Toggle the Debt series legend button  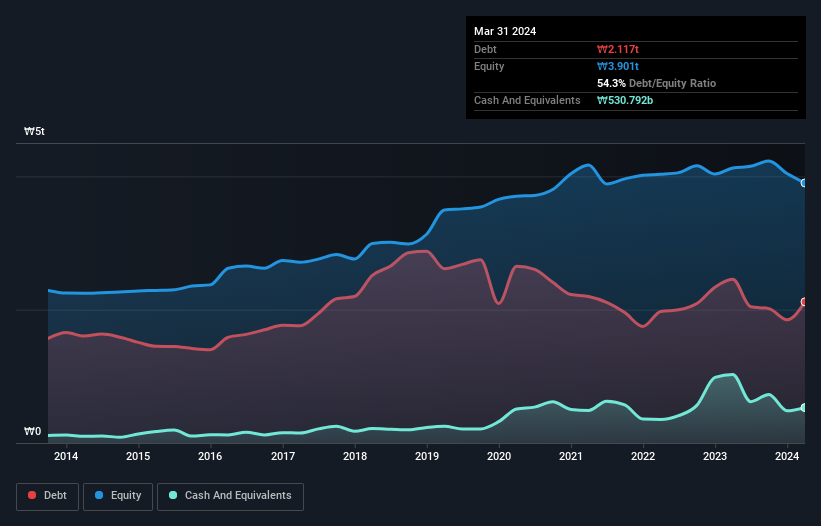point(48,496)
